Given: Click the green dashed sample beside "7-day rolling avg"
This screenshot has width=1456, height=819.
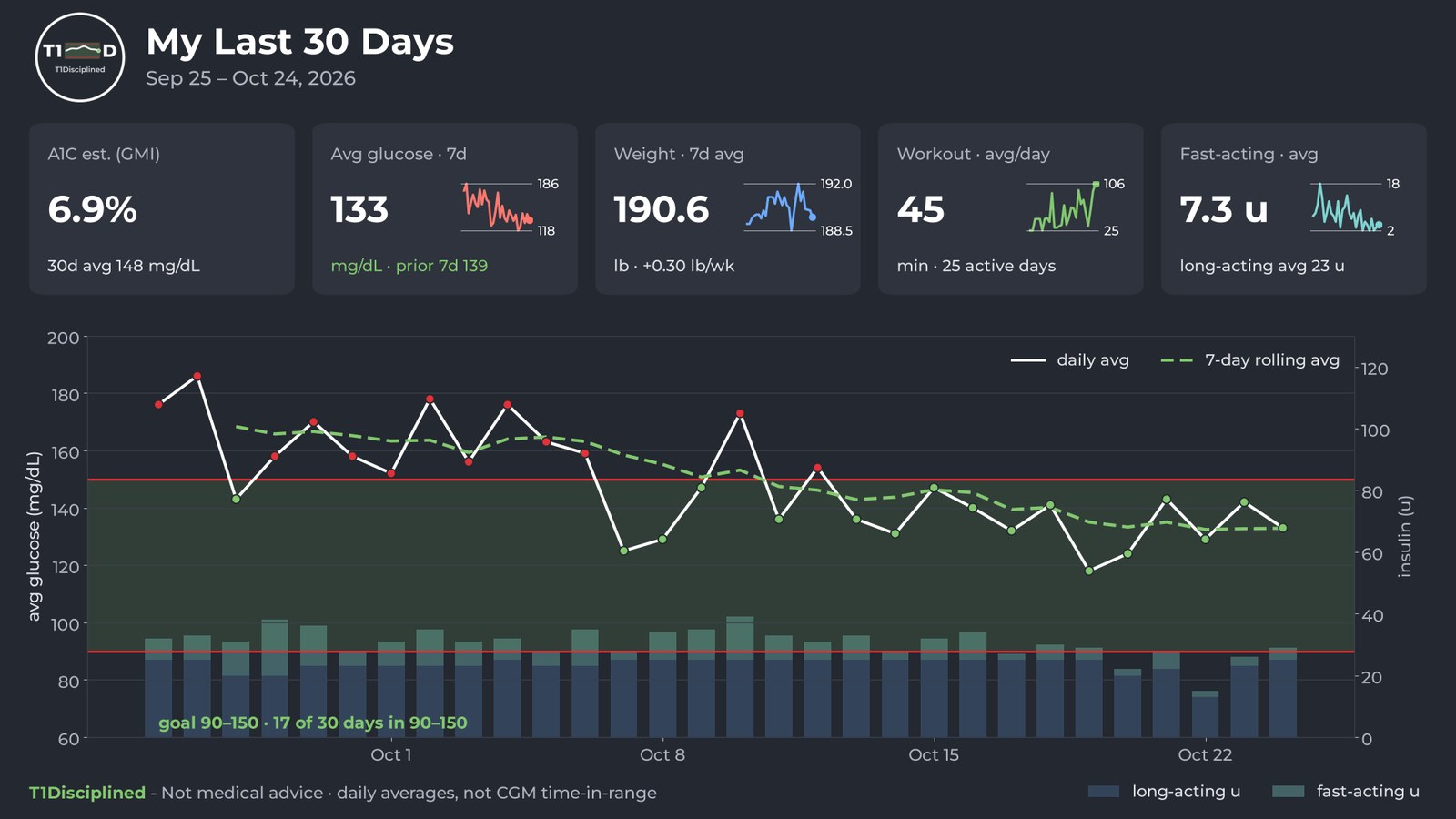Looking at the screenshot, I should point(1177,360).
